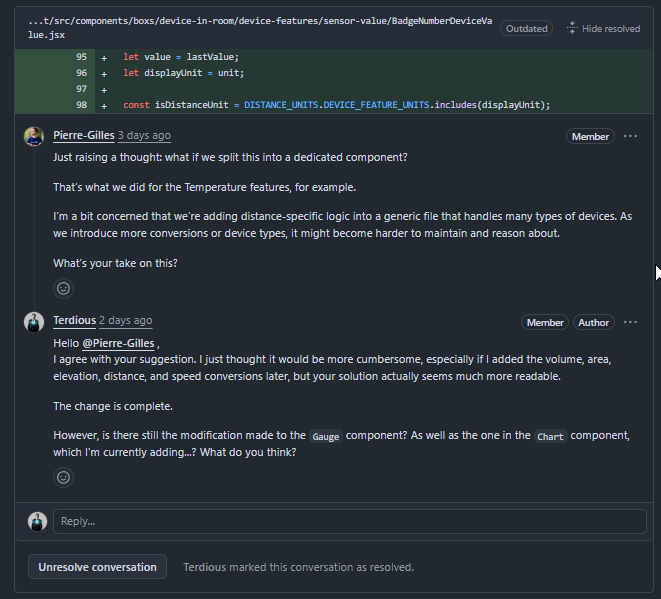Screen dimensions: 661x599
Task: Click Pierre-Gilles' profile avatar
Action: [34, 136]
